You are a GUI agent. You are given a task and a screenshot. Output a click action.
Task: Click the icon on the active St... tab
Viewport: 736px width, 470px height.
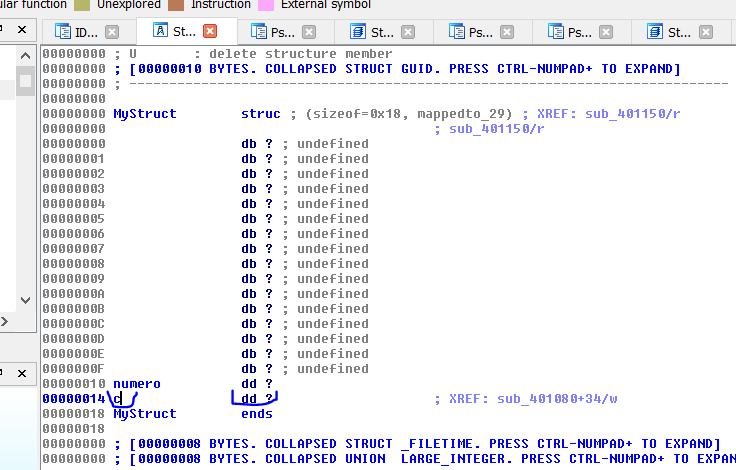coord(160,32)
